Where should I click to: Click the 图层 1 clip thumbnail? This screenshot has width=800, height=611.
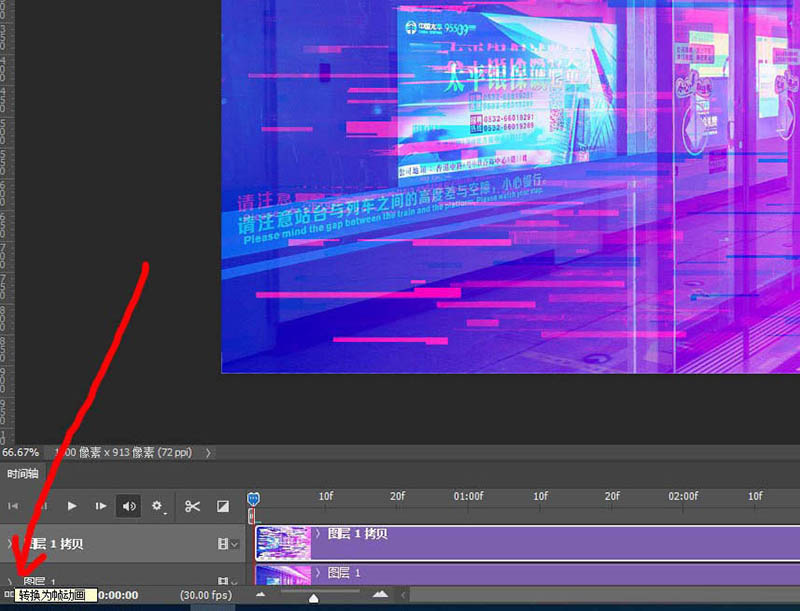pyautogui.click(x=284, y=575)
